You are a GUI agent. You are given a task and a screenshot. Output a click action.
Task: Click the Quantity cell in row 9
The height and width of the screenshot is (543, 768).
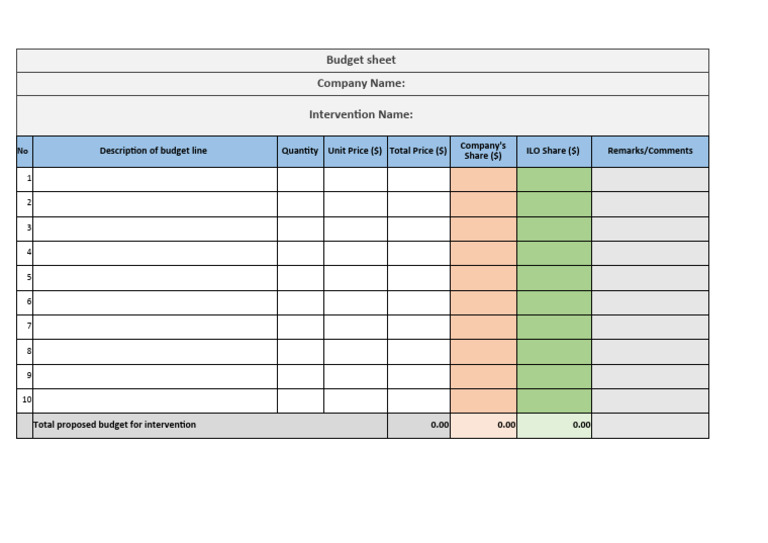coord(300,377)
